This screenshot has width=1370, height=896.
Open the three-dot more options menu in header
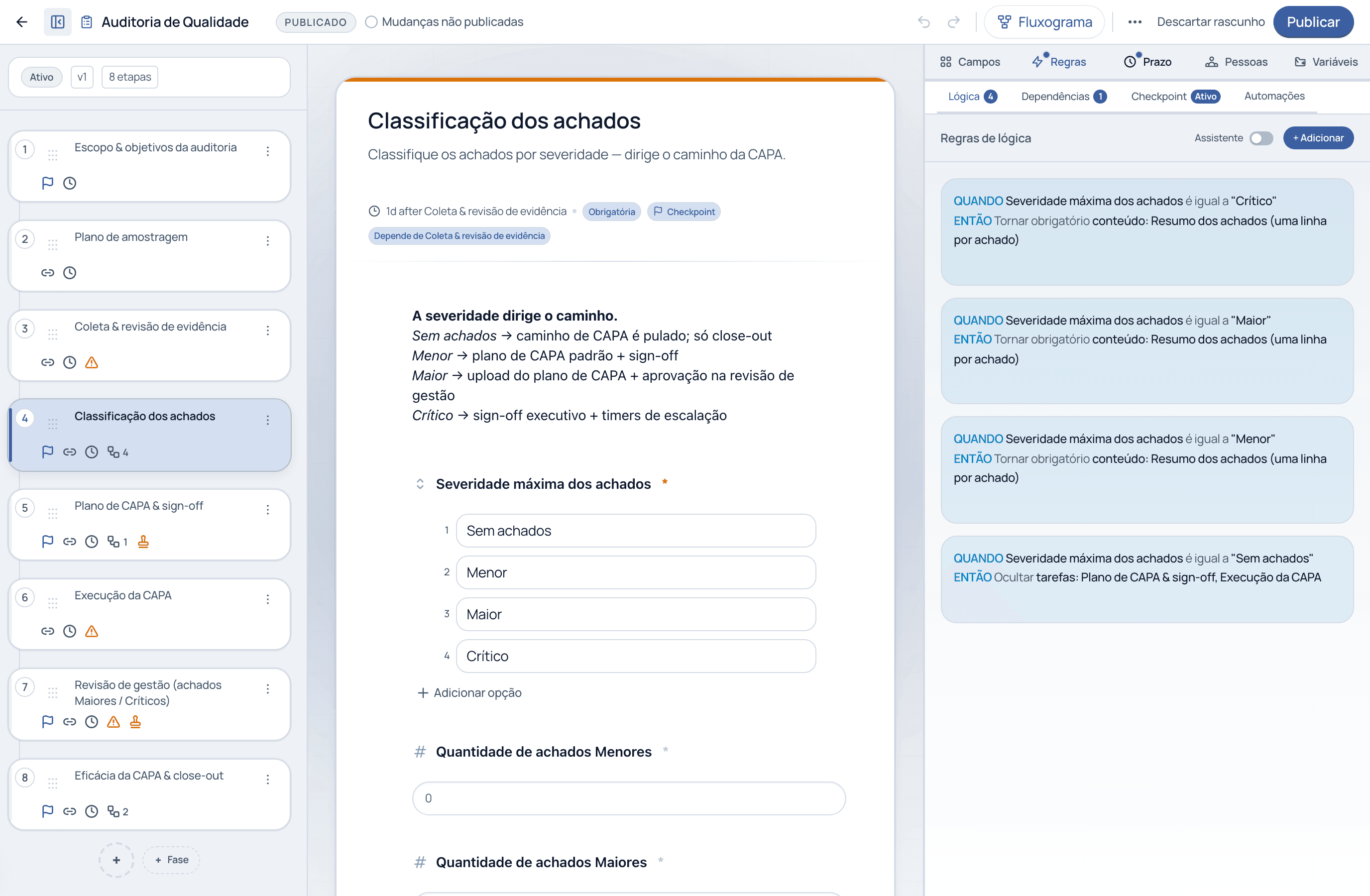tap(1135, 22)
